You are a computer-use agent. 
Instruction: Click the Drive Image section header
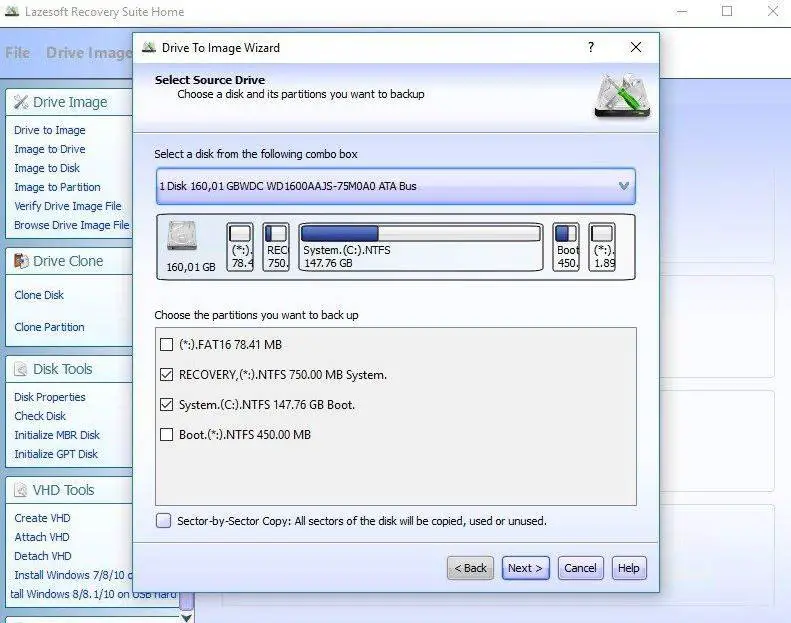69,102
